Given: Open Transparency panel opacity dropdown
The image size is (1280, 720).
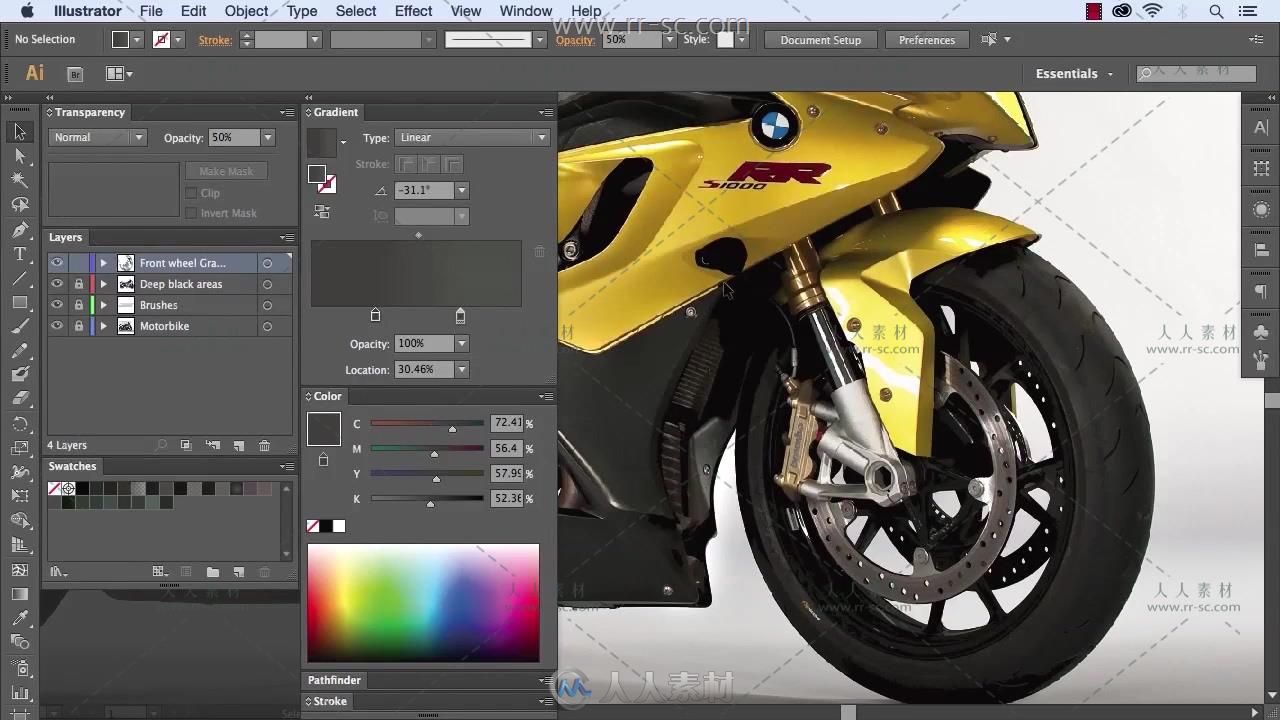Looking at the screenshot, I should (x=267, y=138).
